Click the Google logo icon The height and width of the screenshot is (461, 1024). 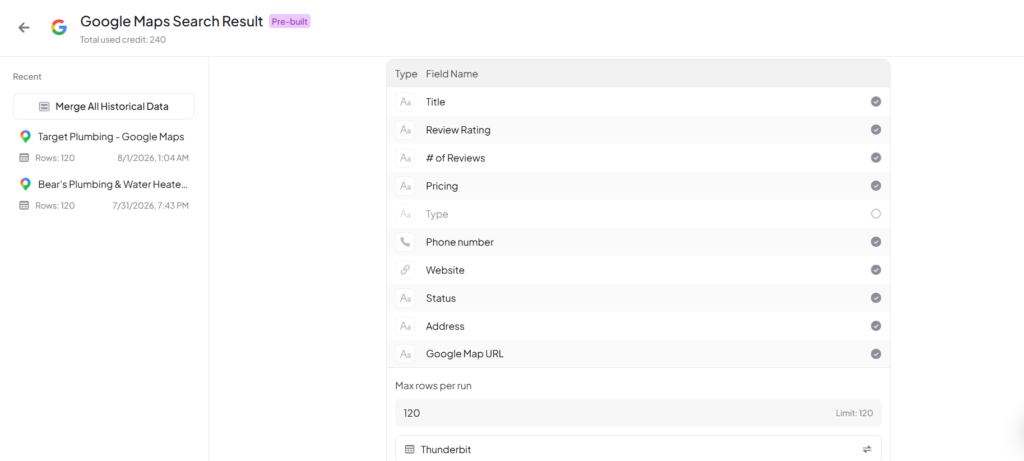coord(59,27)
